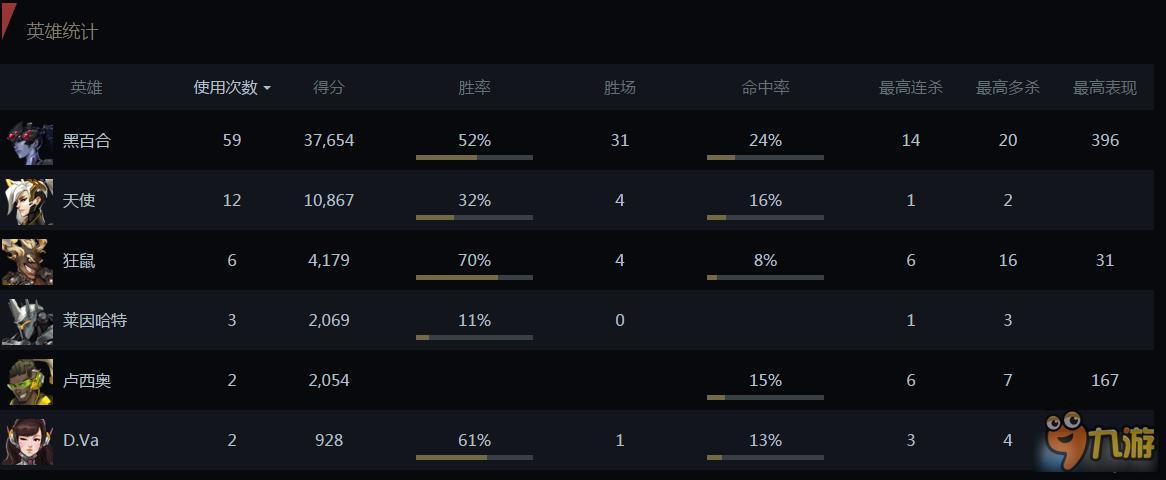The image size is (1166, 480).
Task: Click the 天使 hero portrait icon
Action: (x=28, y=201)
